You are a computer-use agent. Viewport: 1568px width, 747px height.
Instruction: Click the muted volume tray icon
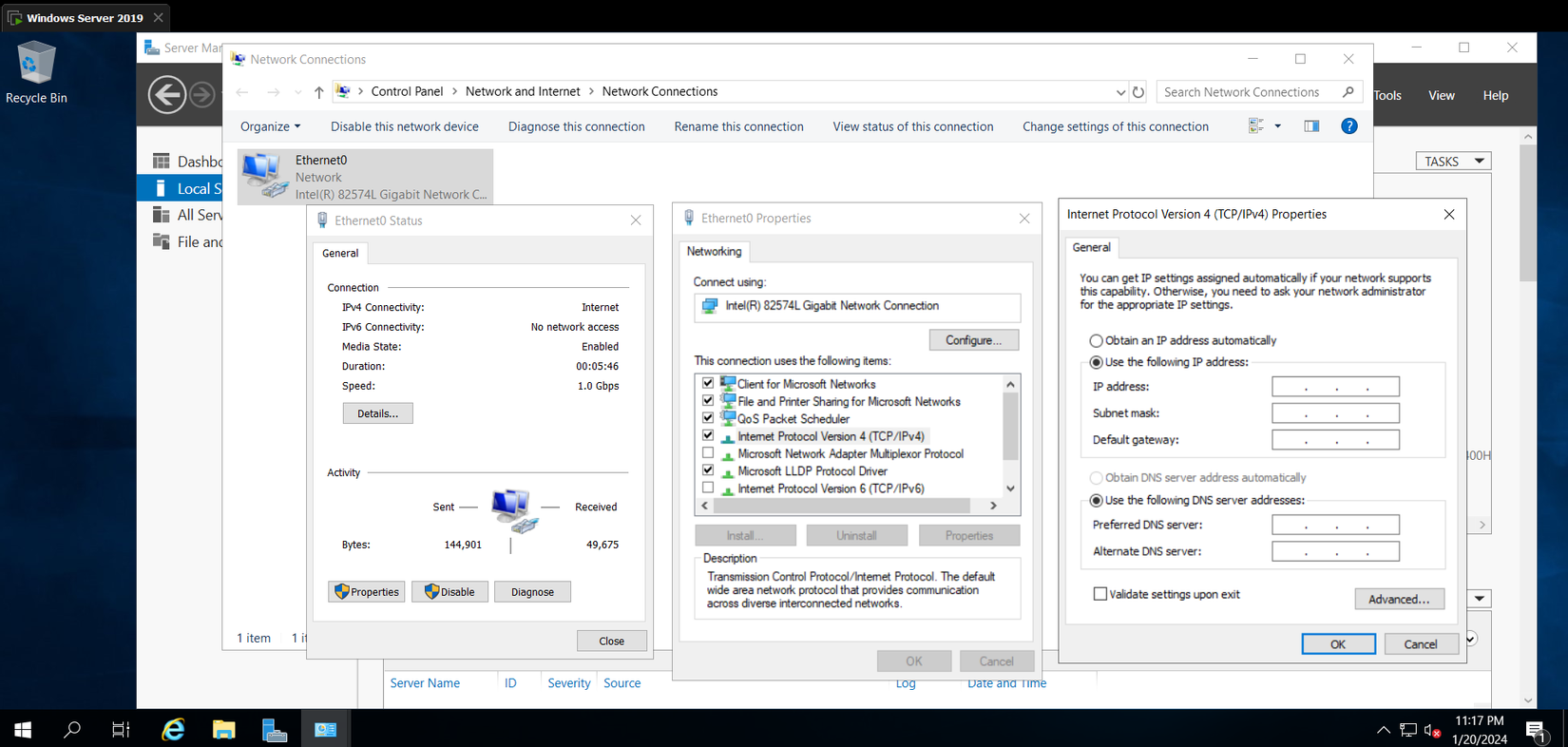click(1432, 730)
